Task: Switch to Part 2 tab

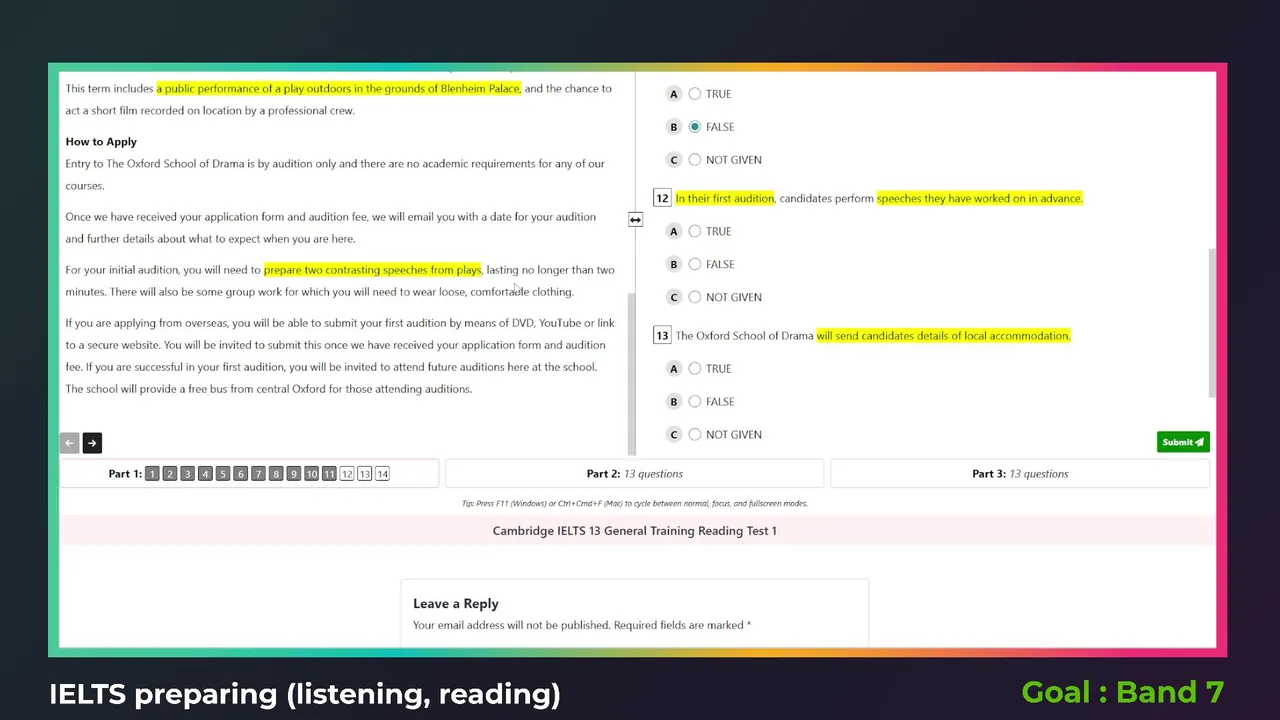Action: pyautogui.click(x=634, y=474)
